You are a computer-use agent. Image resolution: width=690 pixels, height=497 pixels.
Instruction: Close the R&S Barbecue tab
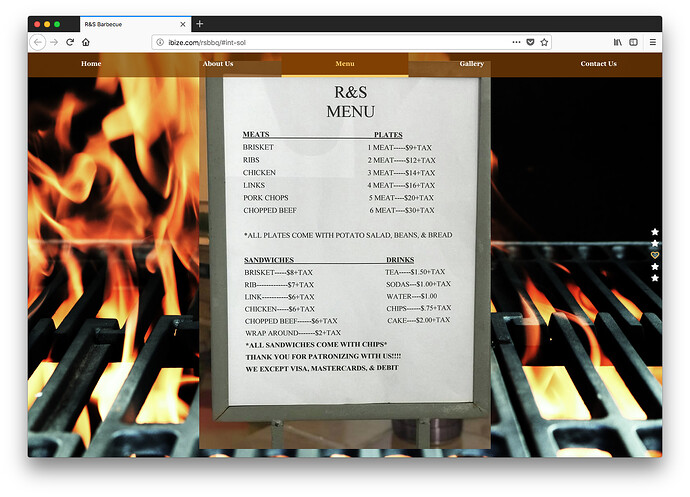tap(183, 24)
